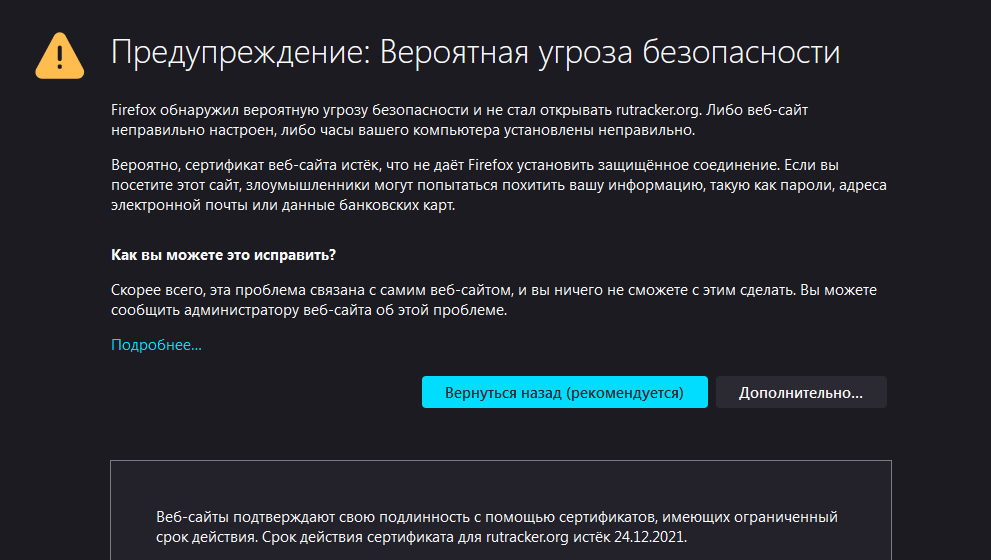Click "Вернуться назад (рекомендуется)" button
Screen dimensions: 991x560
click(564, 393)
